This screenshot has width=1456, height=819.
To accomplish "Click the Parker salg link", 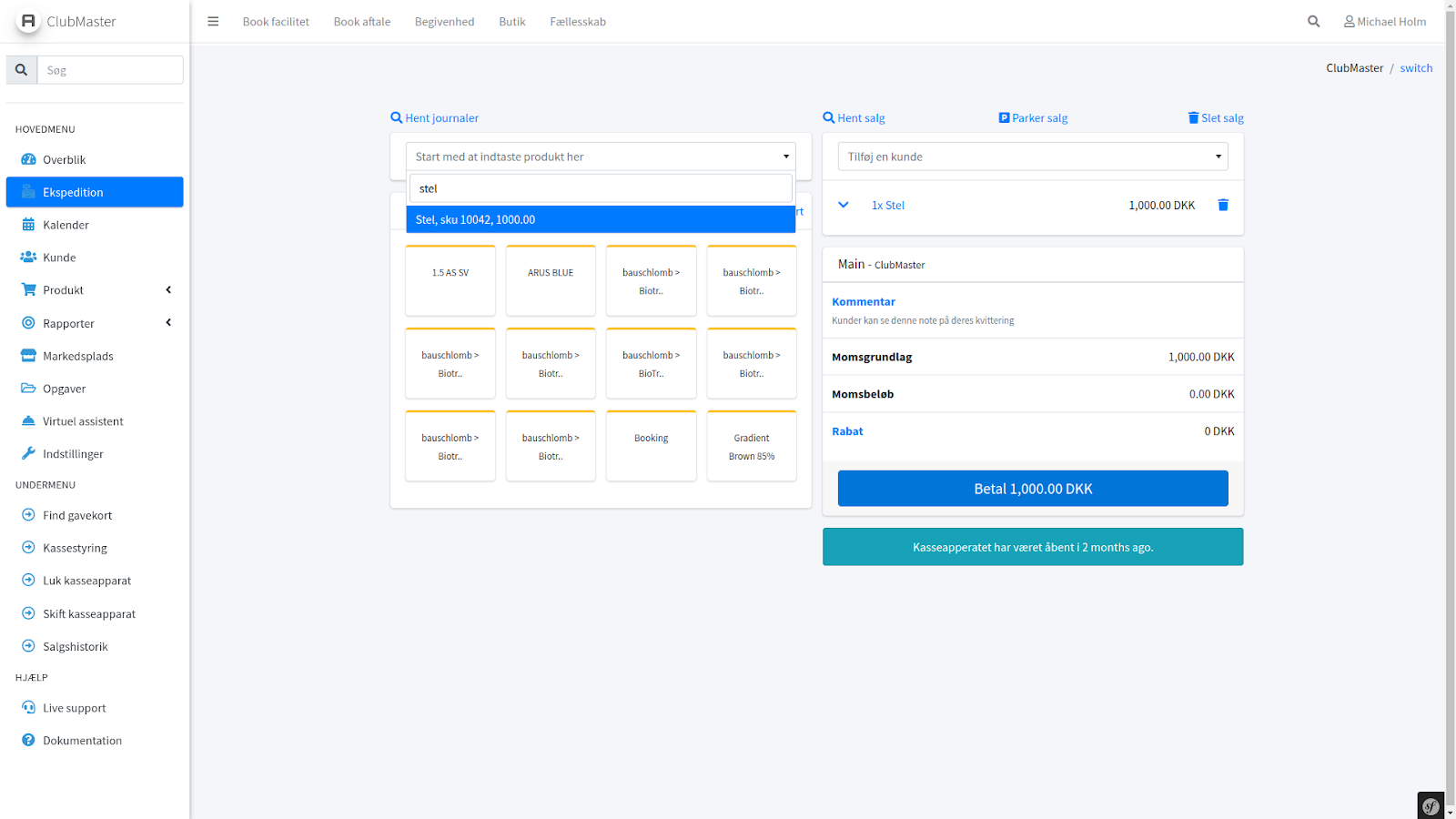I will 1033,118.
